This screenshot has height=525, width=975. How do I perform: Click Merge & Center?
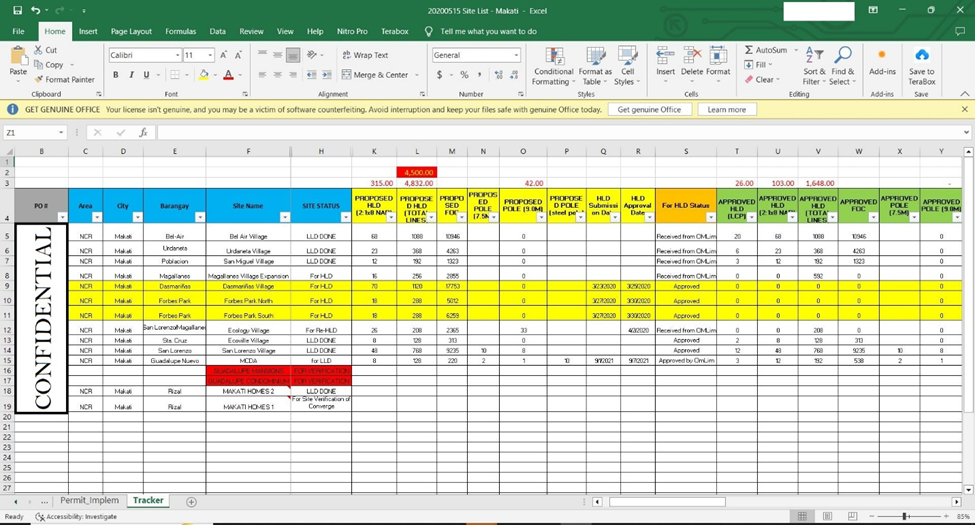click(376, 75)
